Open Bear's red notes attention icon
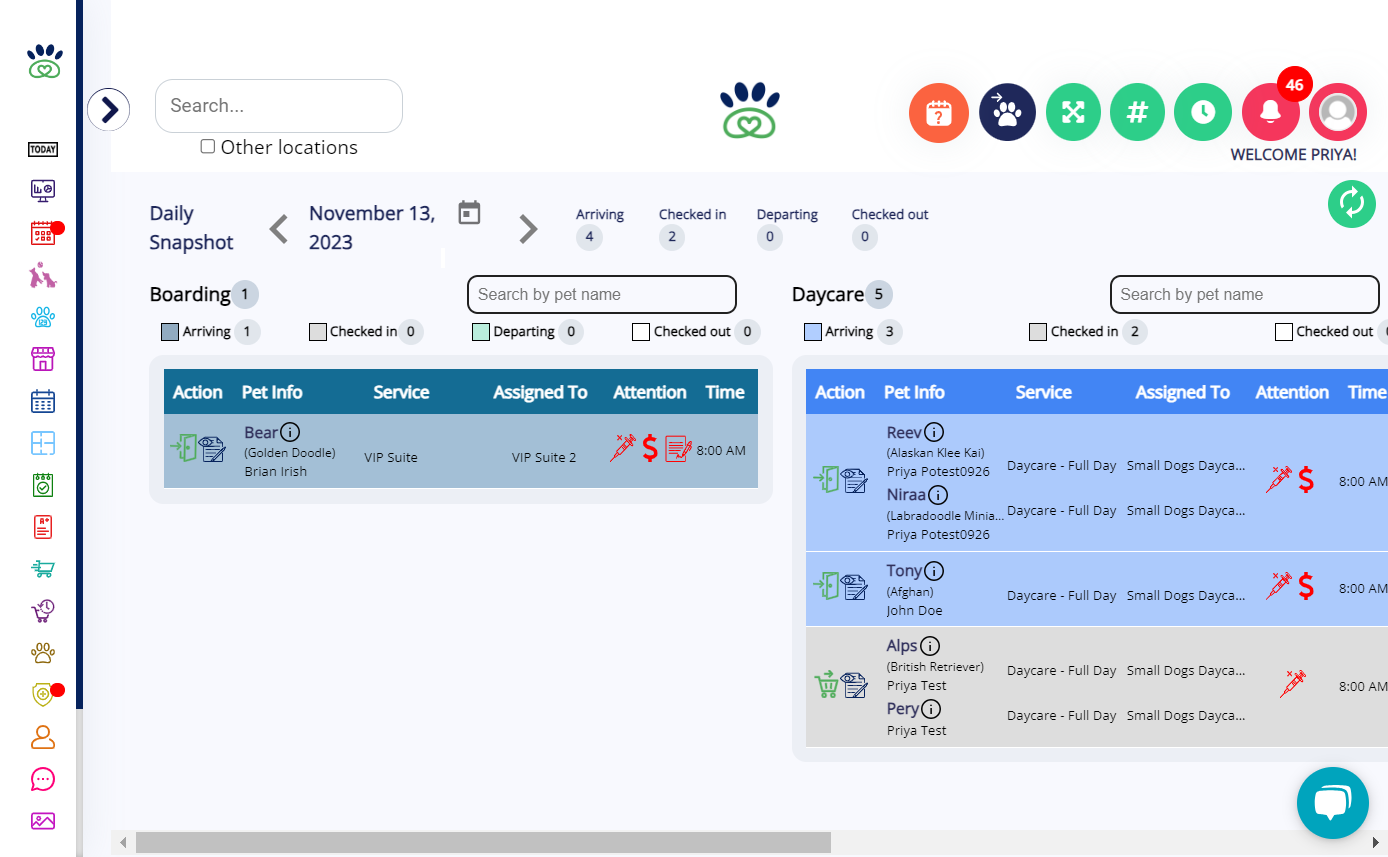The image size is (1388, 857). click(678, 449)
